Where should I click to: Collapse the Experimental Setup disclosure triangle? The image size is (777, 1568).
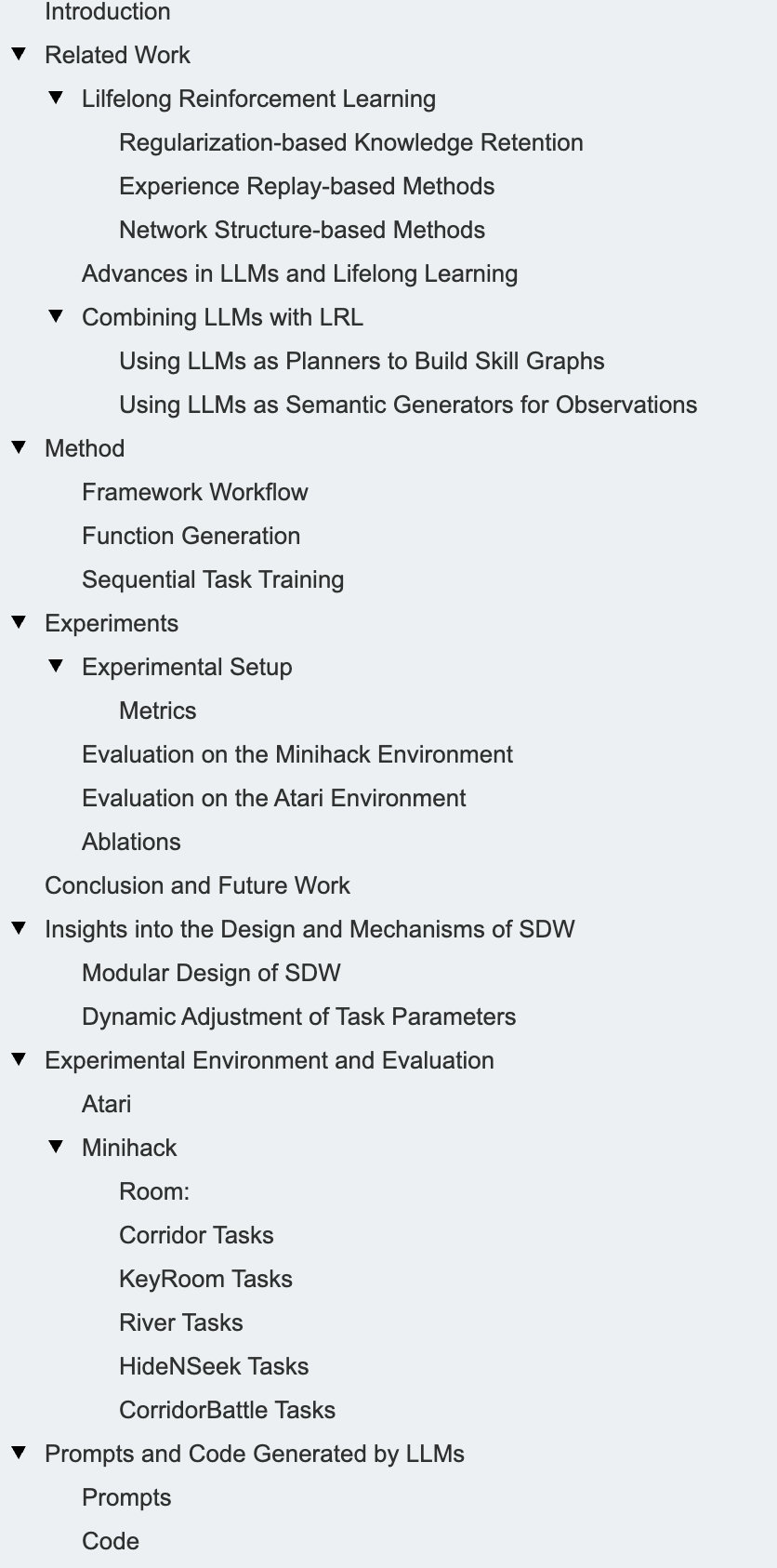(56, 666)
